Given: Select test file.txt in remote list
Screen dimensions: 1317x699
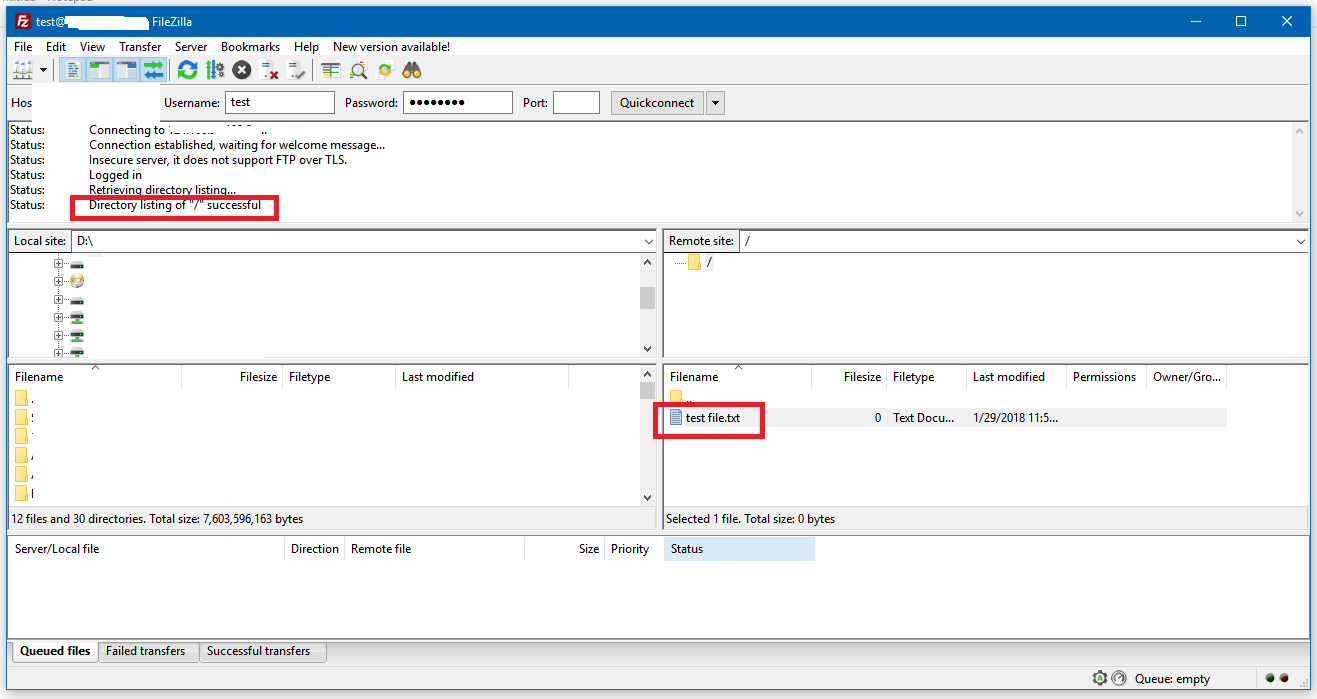Looking at the screenshot, I should (x=713, y=418).
